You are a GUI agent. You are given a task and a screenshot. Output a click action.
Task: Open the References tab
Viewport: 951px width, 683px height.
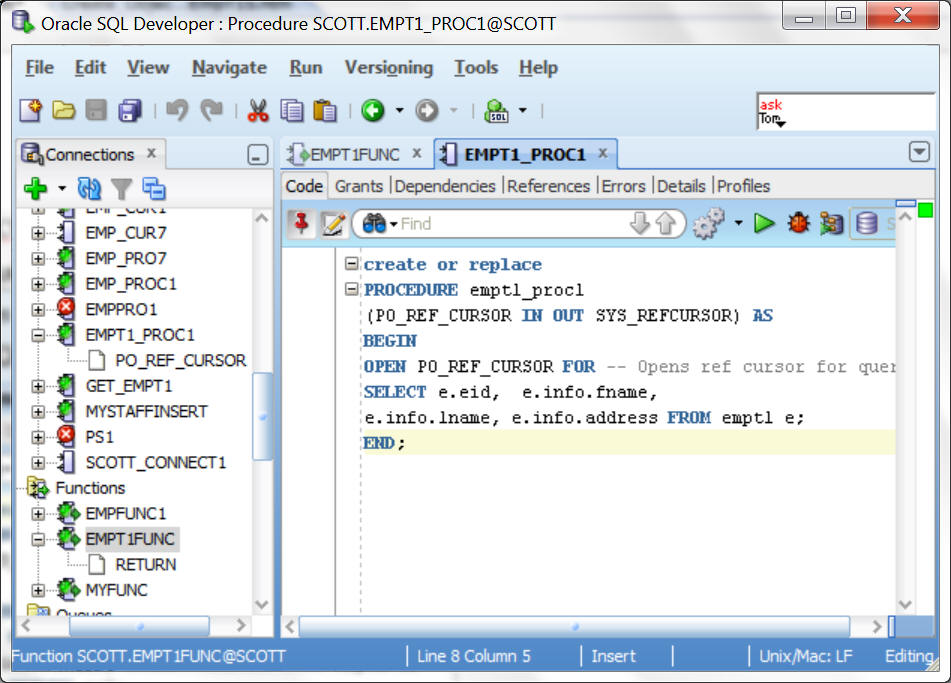(x=548, y=186)
